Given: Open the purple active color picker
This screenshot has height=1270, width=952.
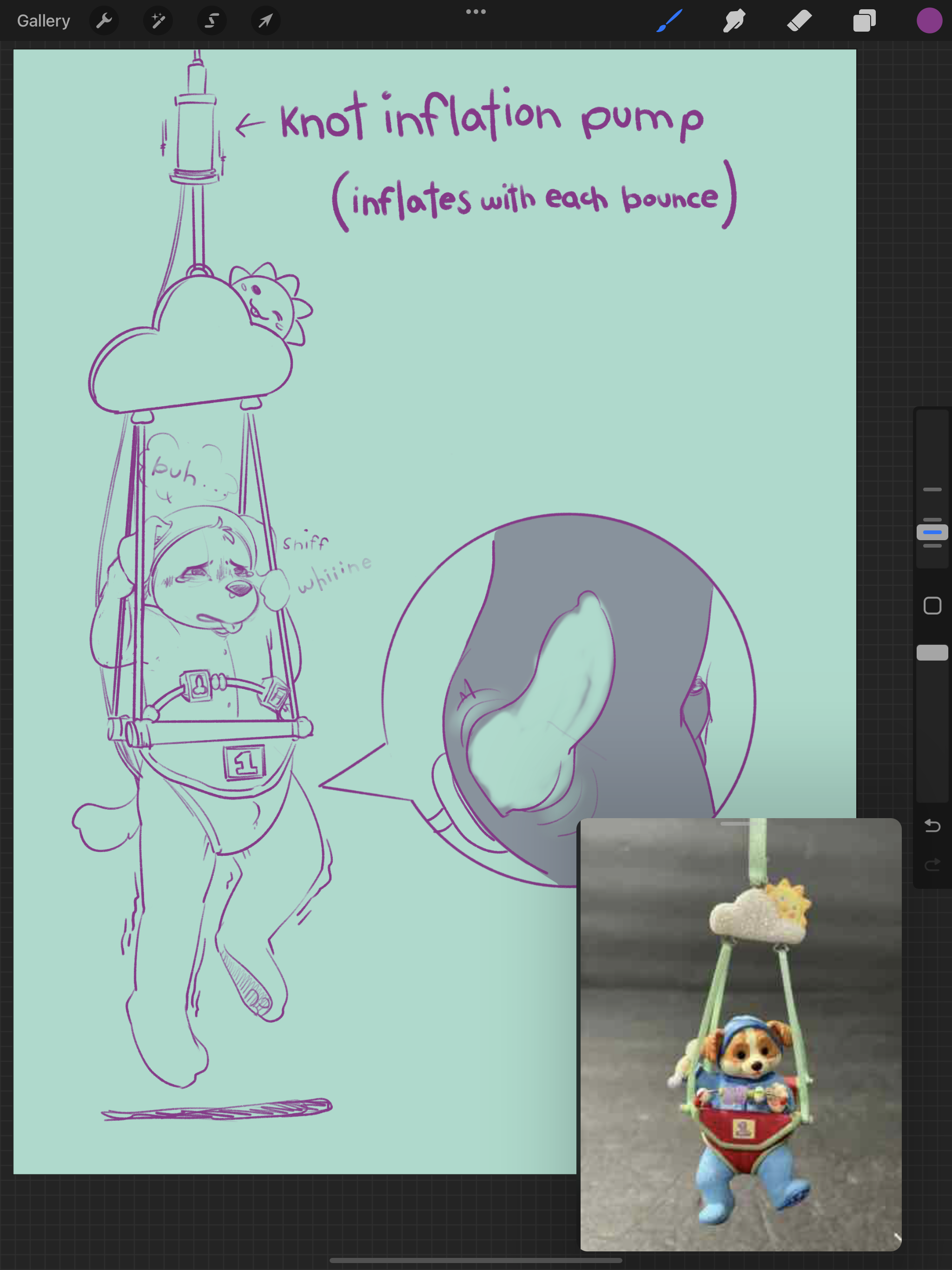Looking at the screenshot, I should tap(929, 21).
